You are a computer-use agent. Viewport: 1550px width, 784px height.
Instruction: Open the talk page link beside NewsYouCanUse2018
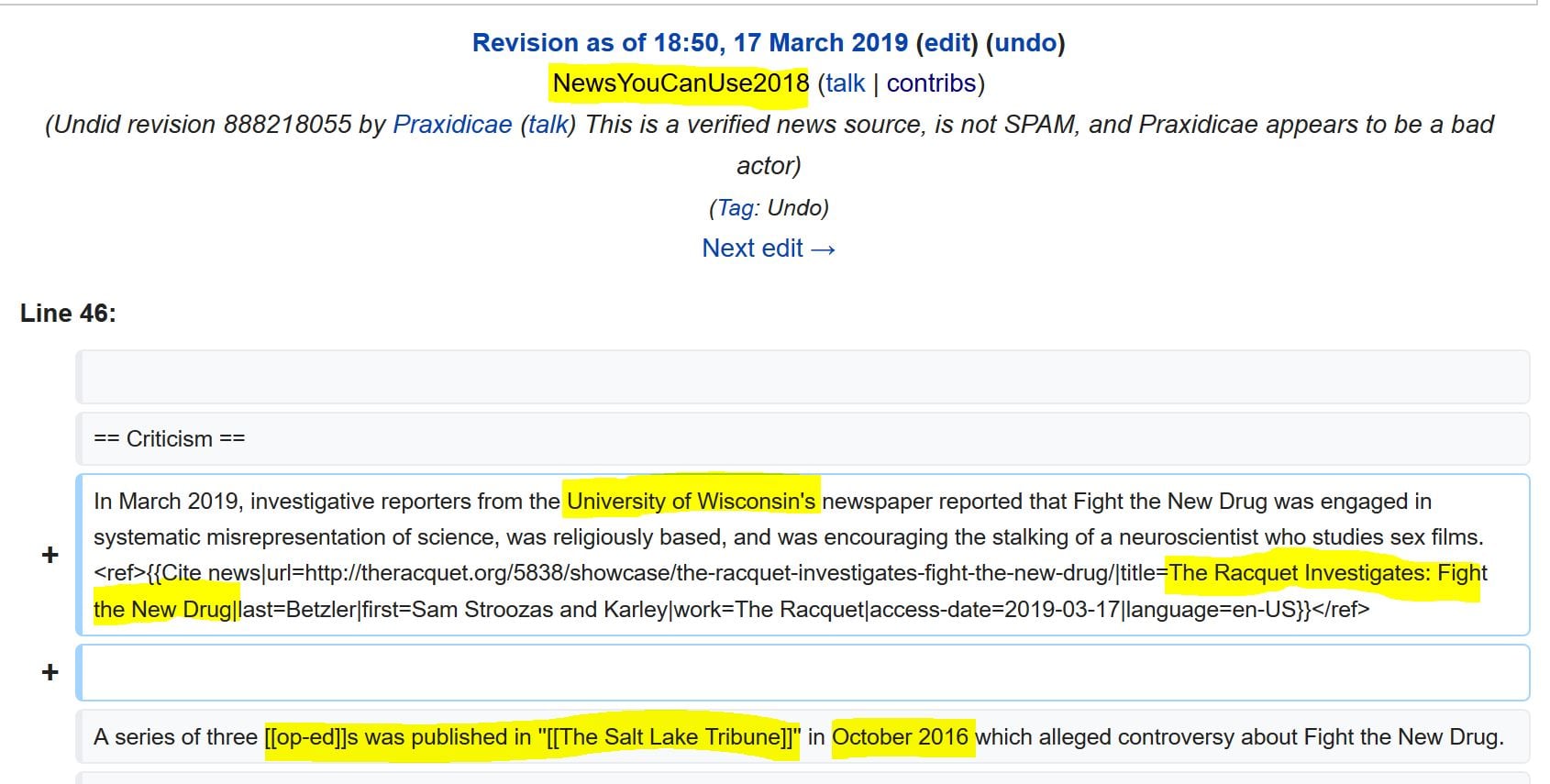coord(845,83)
